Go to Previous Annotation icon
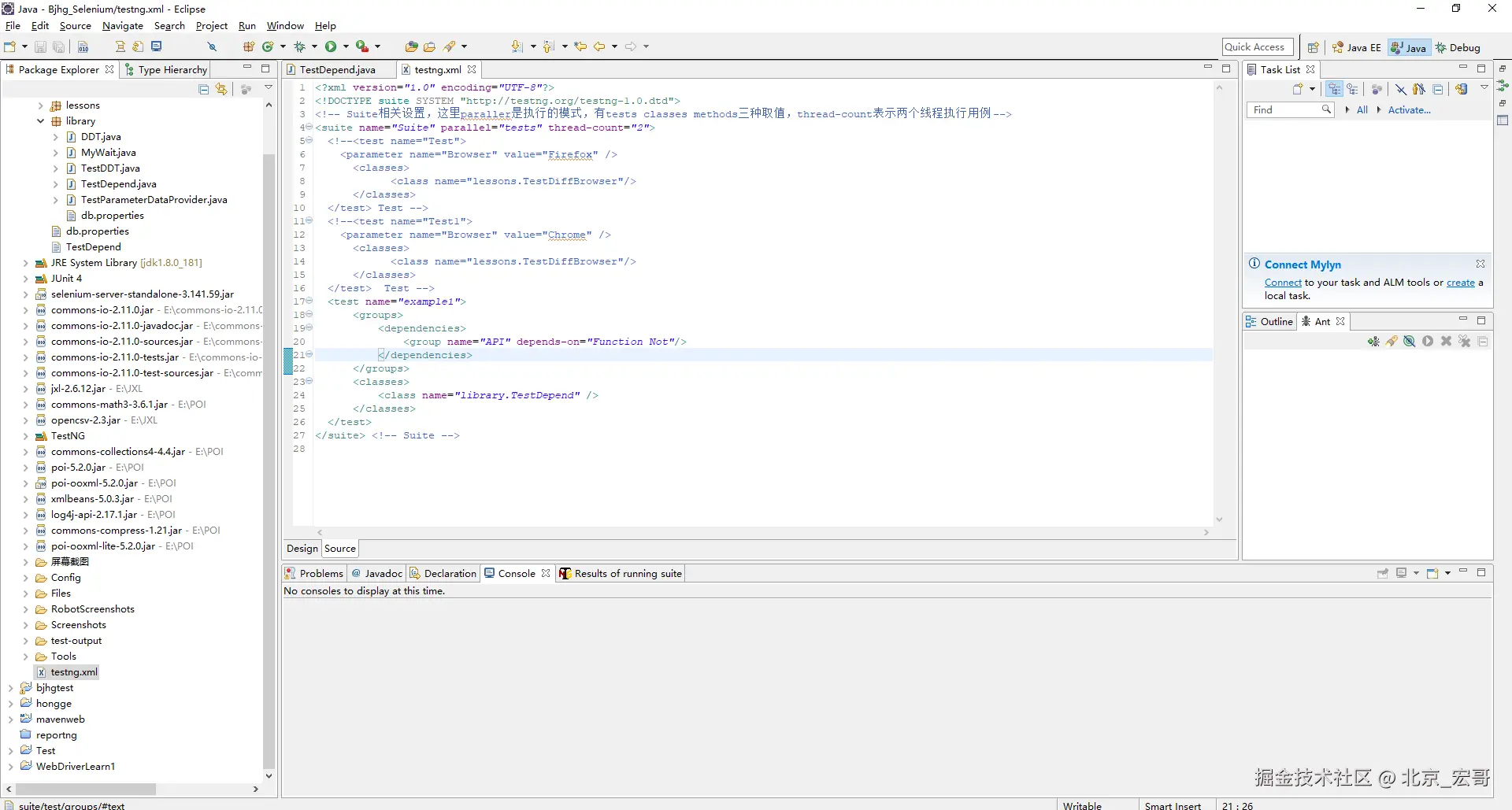Screen dimensions: 1512x810 (549, 46)
